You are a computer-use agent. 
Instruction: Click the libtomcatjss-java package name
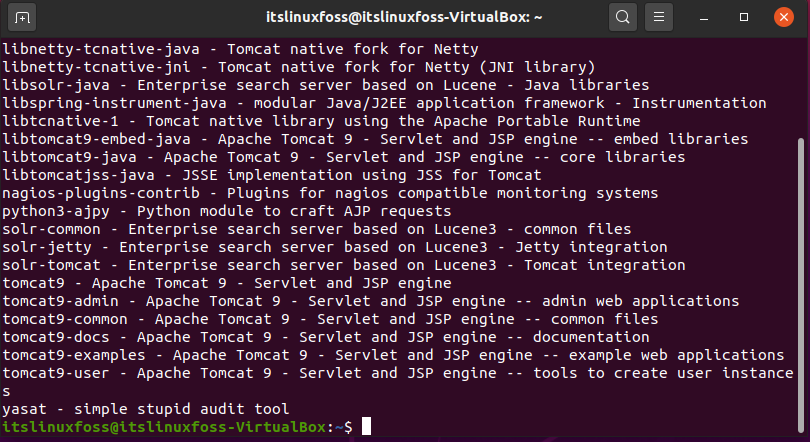79,175
